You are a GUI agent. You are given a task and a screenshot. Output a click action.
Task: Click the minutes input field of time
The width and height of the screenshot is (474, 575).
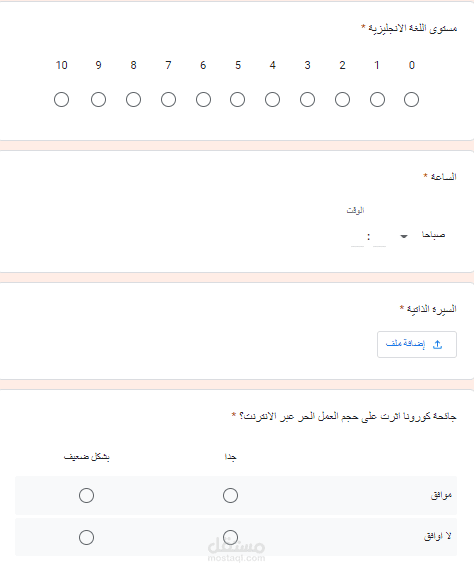(357, 238)
